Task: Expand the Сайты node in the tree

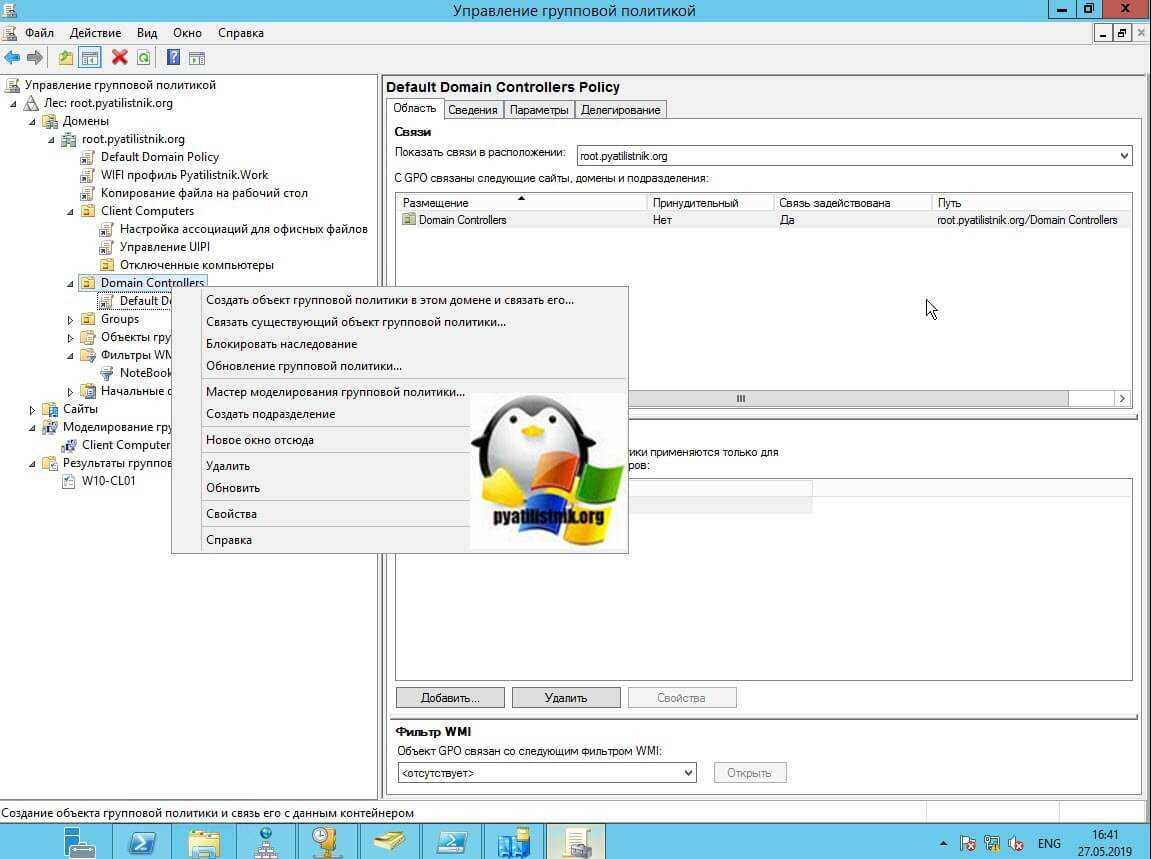Action: (32, 409)
